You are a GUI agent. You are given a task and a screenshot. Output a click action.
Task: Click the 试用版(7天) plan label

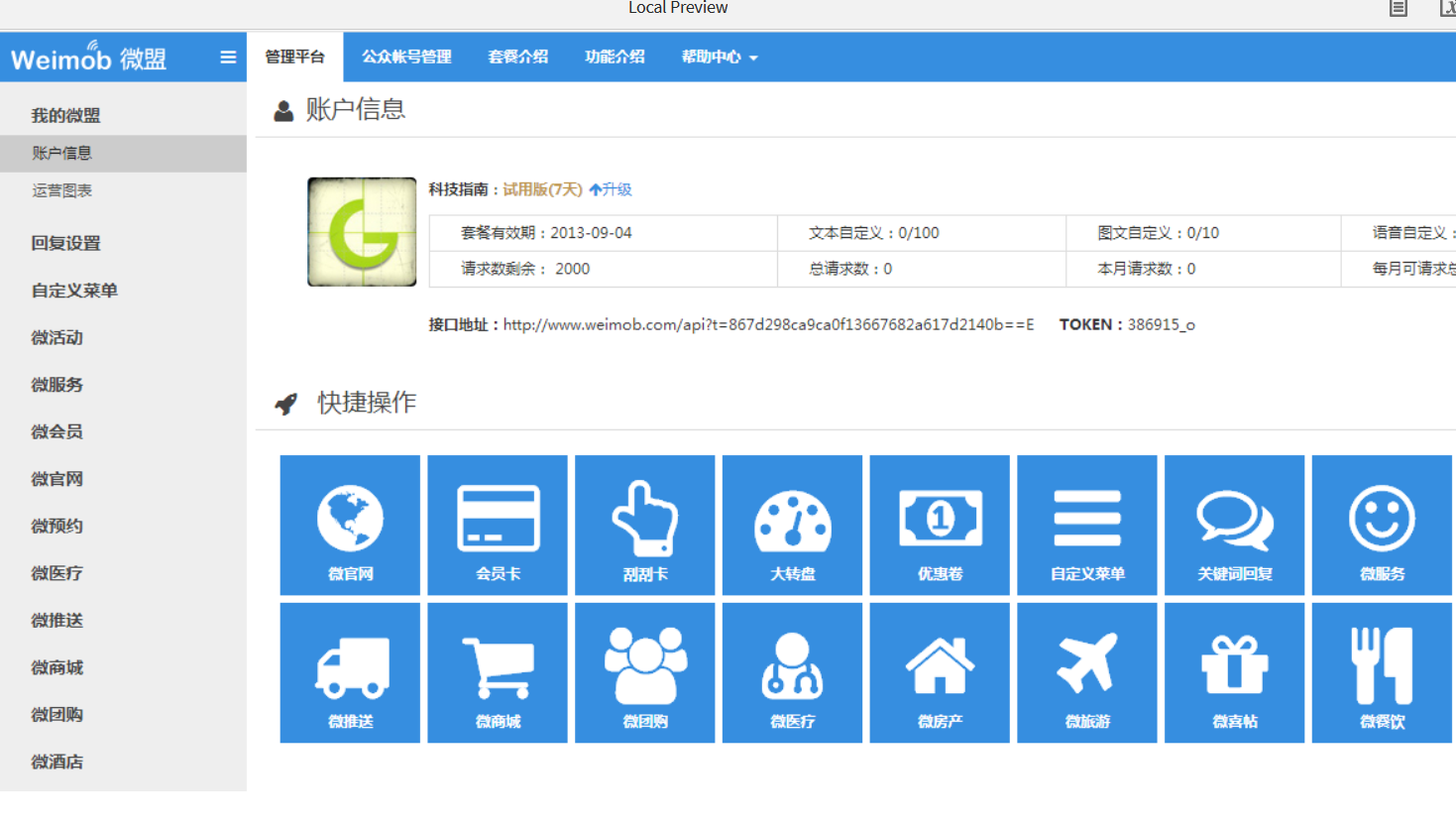(542, 189)
